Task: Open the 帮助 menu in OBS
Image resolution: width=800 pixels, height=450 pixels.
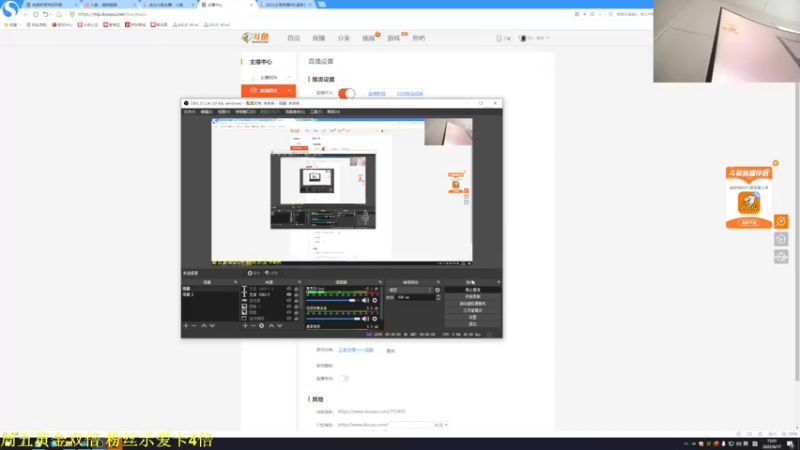Action: 333,112
